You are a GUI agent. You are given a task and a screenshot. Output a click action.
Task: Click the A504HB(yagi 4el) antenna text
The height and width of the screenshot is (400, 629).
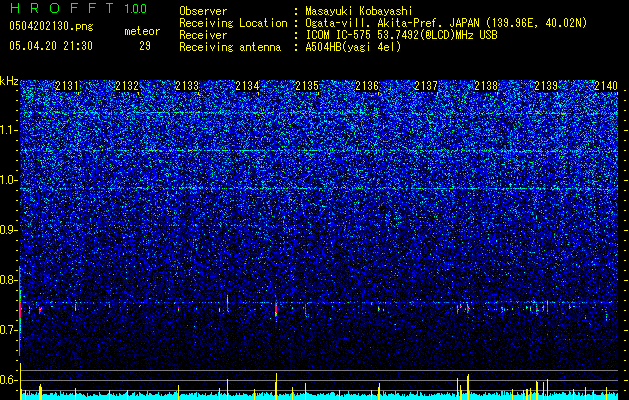[x=353, y=47]
